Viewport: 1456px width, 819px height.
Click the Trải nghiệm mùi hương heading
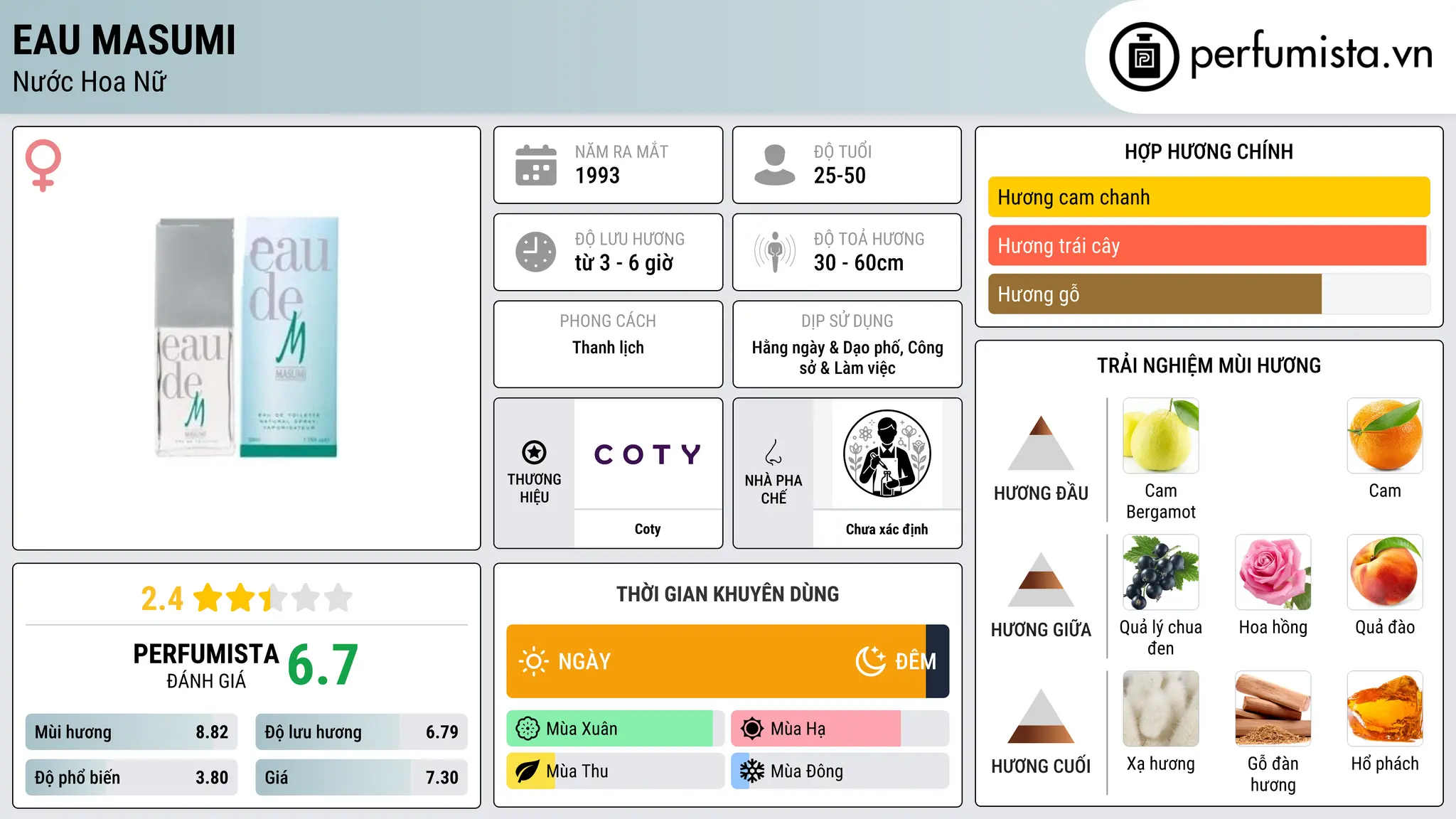[1209, 365]
